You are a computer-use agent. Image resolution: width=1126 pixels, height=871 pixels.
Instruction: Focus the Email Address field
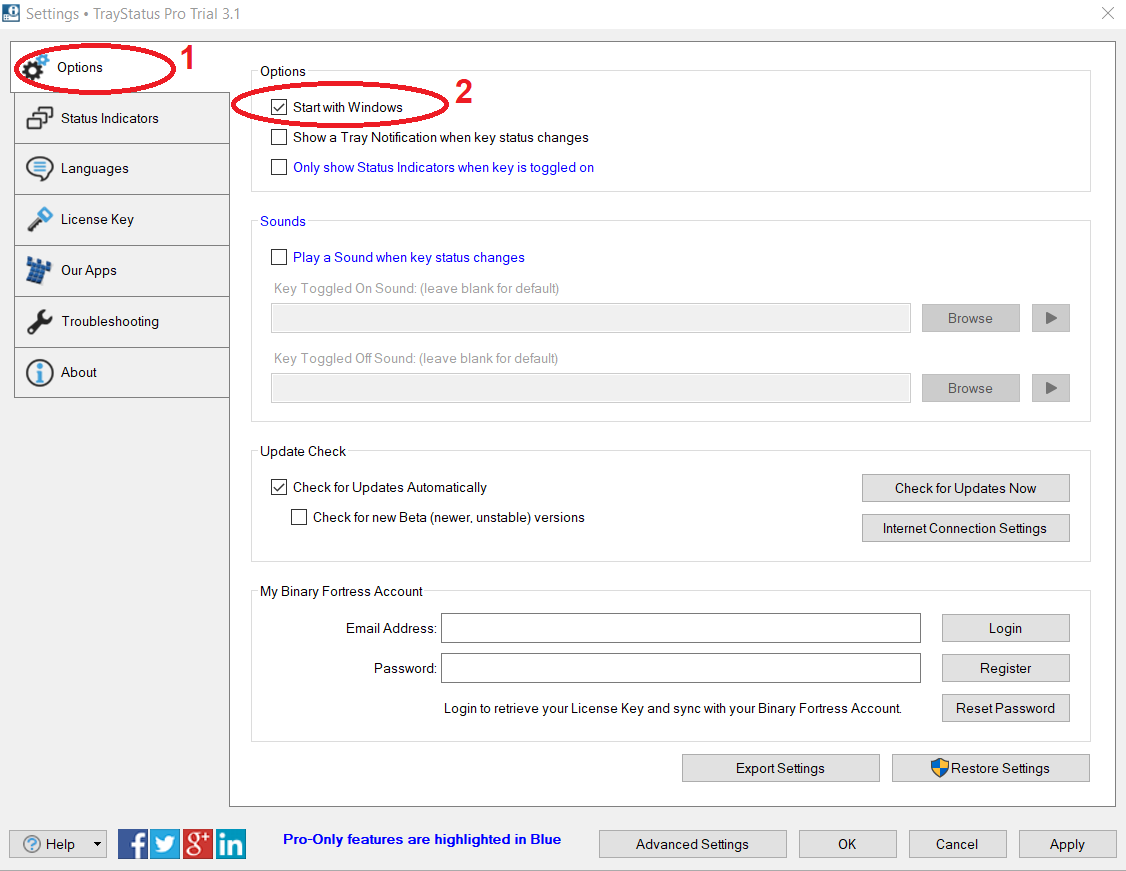pyautogui.click(x=681, y=628)
